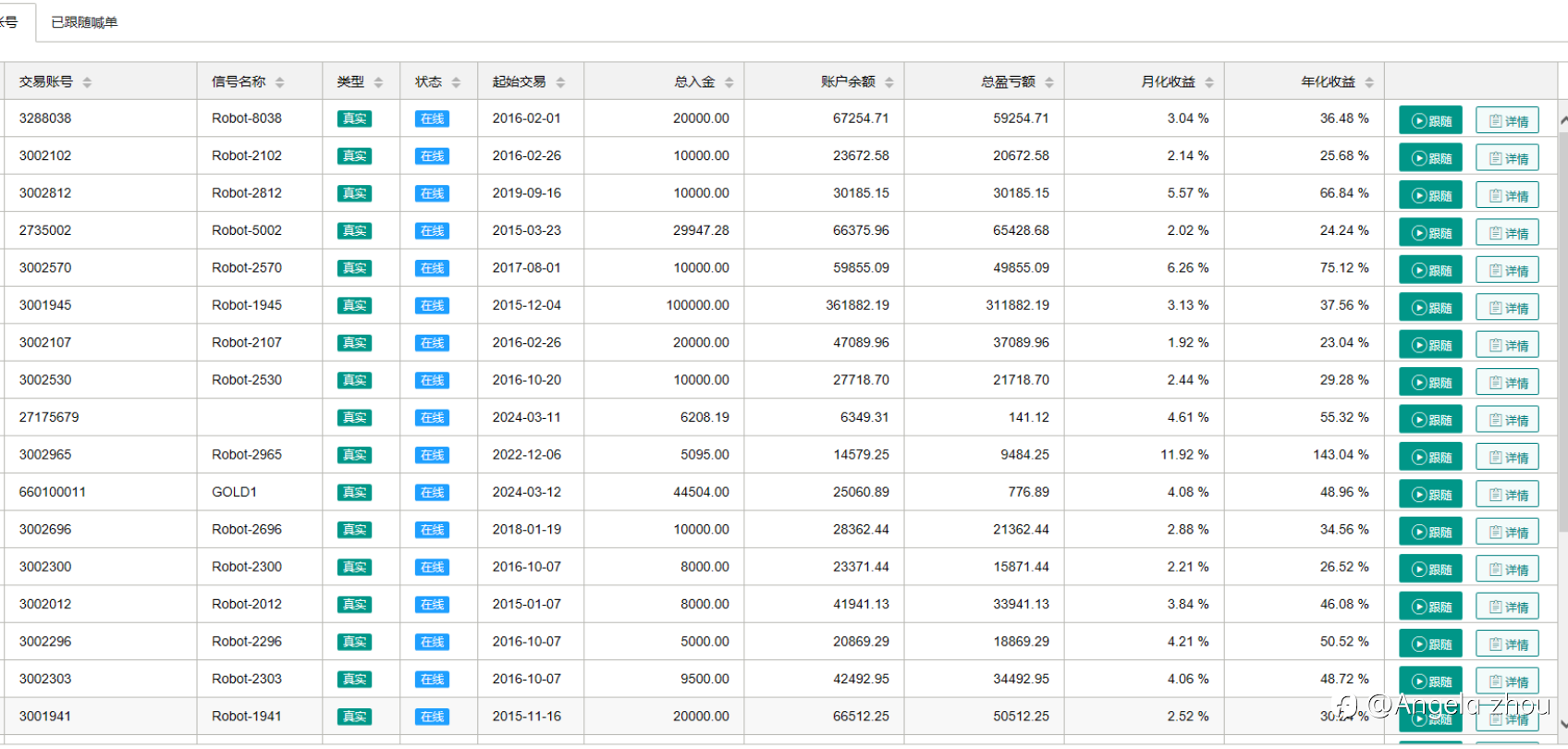Follow signal Robot-2303 with 跟随 button
The width and height of the screenshot is (1568, 749).
[1430, 681]
